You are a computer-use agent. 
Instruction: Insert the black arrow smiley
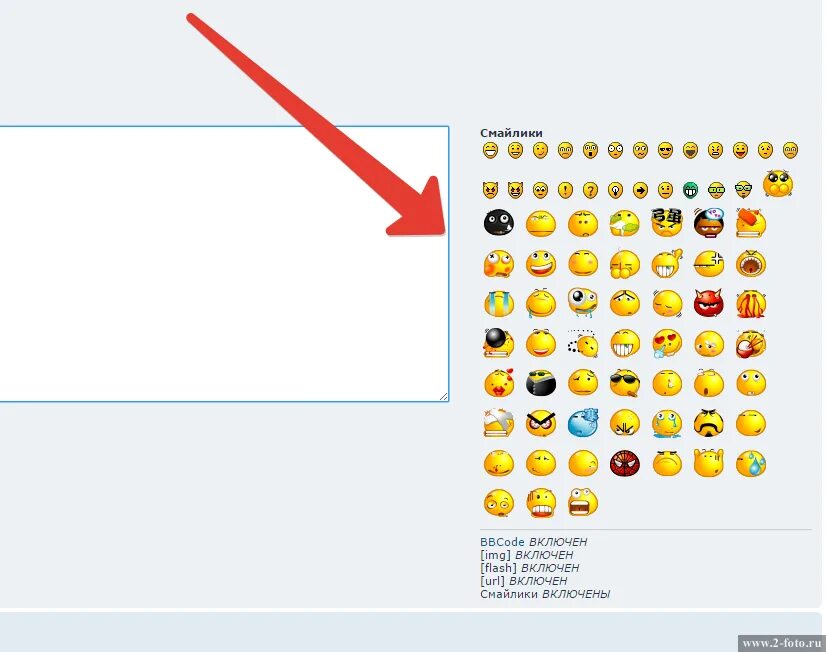click(641, 190)
